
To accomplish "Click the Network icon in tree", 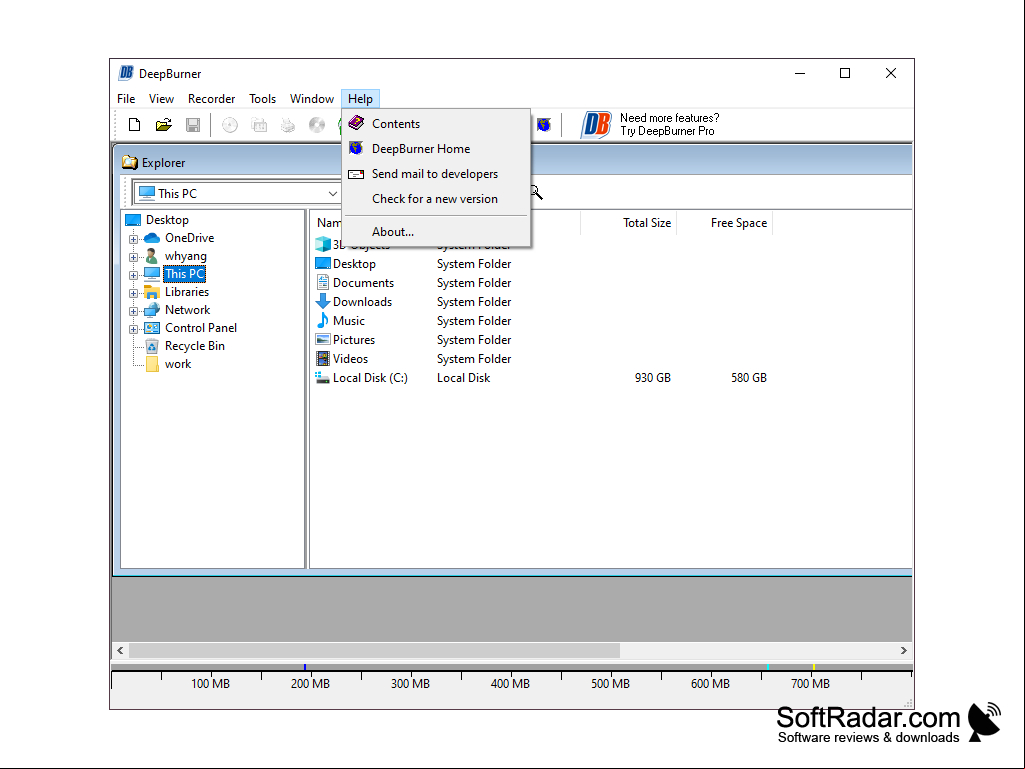I will coord(152,310).
